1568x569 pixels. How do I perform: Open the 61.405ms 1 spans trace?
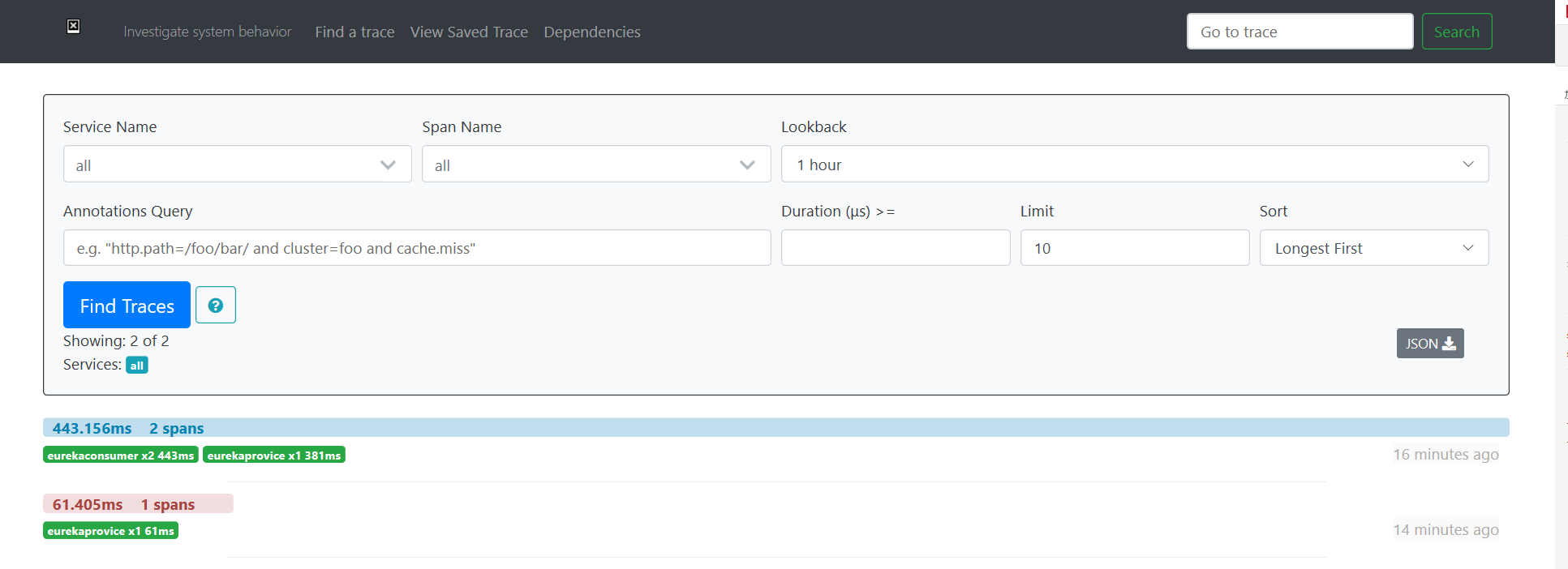pos(138,504)
